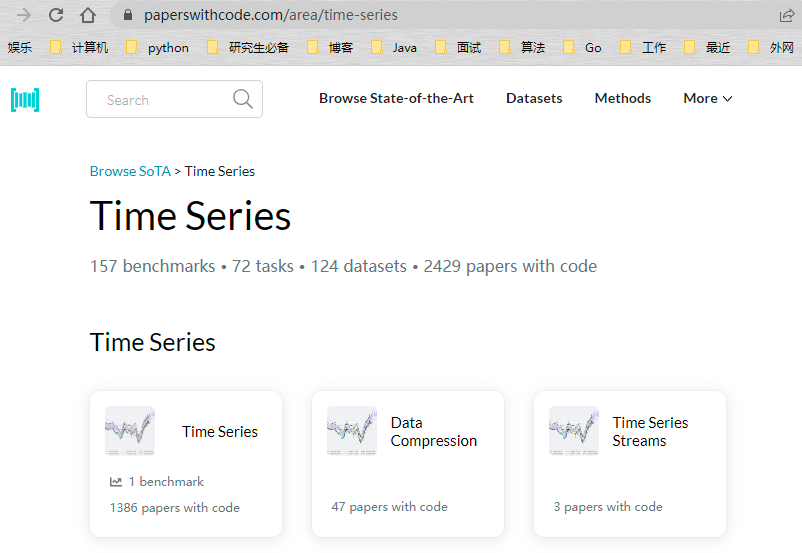Open the Datasets navigation item
This screenshot has width=802, height=553.
pos(534,98)
